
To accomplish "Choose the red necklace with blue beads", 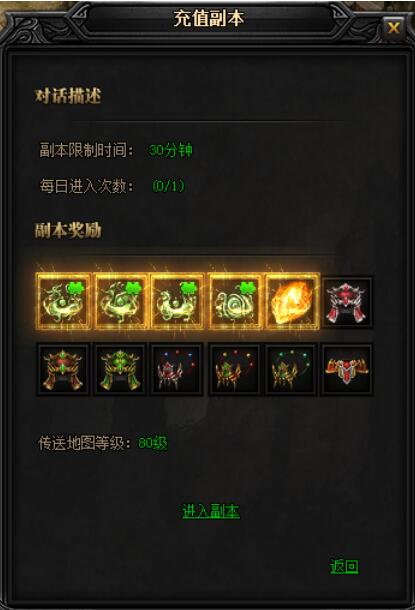I will pos(177,370).
